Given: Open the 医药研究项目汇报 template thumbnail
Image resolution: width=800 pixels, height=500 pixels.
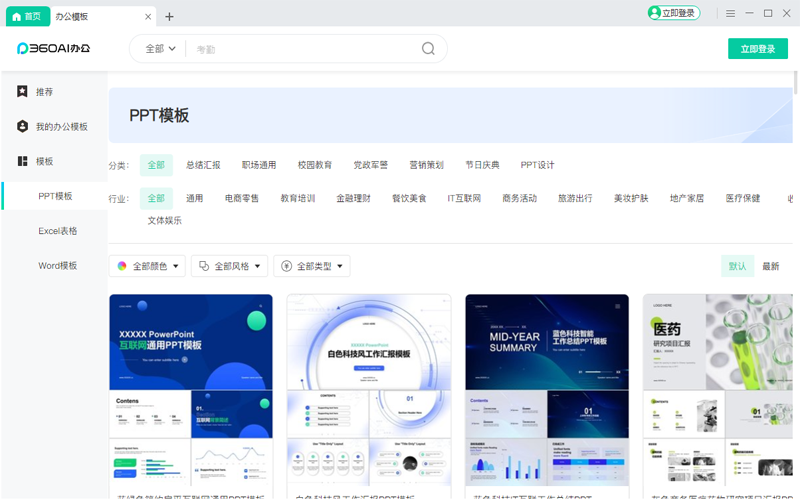Looking at the screenshot, I should (x=720, y=340).
